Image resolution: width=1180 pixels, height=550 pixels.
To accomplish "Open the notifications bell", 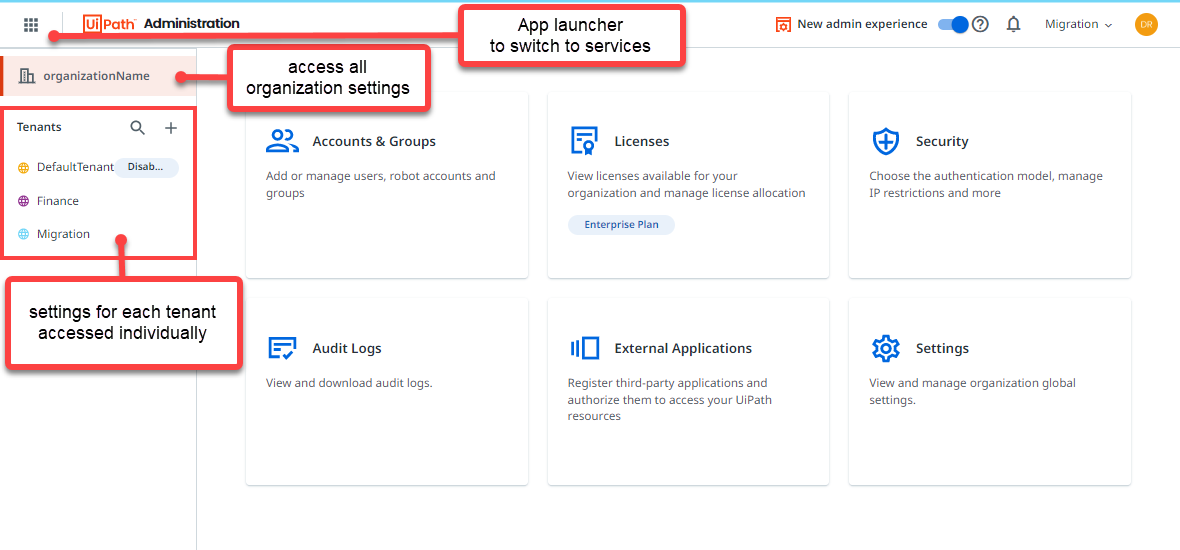I will [x=1014, y=24].
